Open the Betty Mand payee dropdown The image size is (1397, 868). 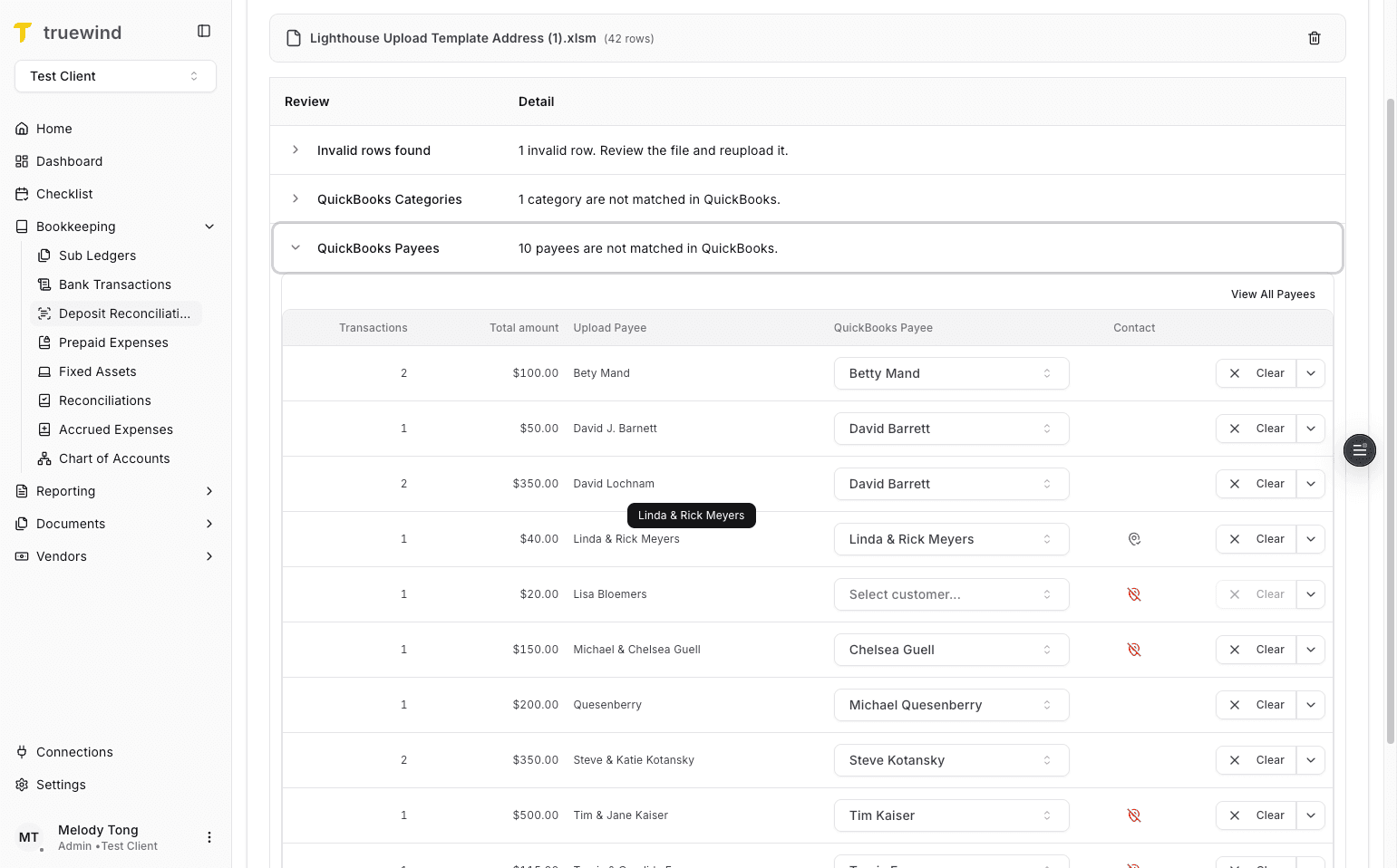tap(950, 372)
